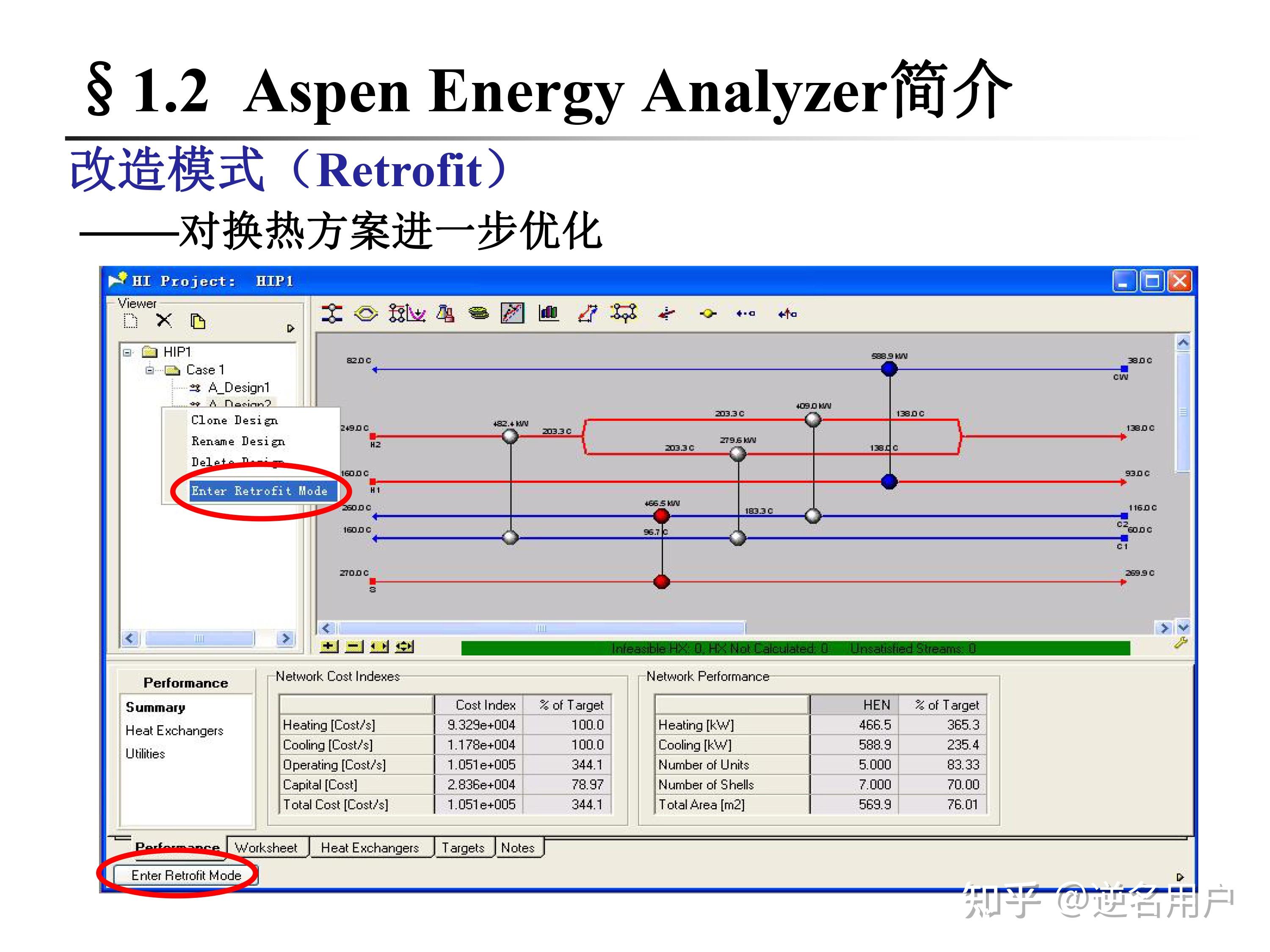The width and height of the screenshot is (1270, 952).
Task: Choose Clone Design from context menu
Action: click(x=235, y=421)
